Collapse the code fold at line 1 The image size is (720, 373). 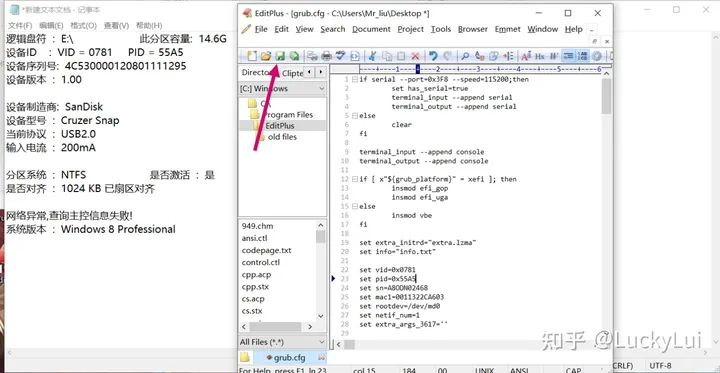(354, 79)
